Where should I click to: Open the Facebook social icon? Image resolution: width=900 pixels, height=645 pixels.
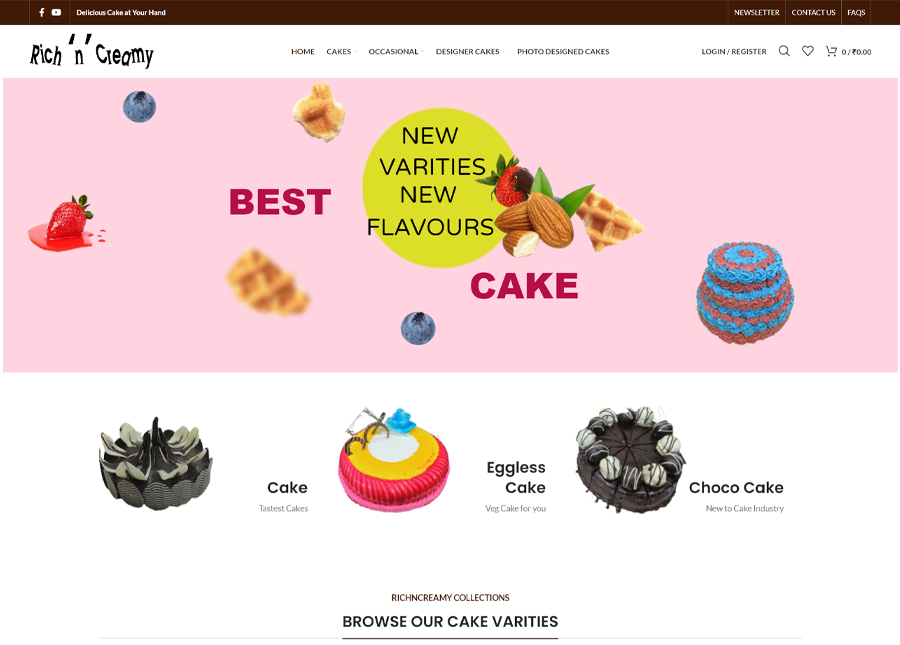(x=41, y=12)
